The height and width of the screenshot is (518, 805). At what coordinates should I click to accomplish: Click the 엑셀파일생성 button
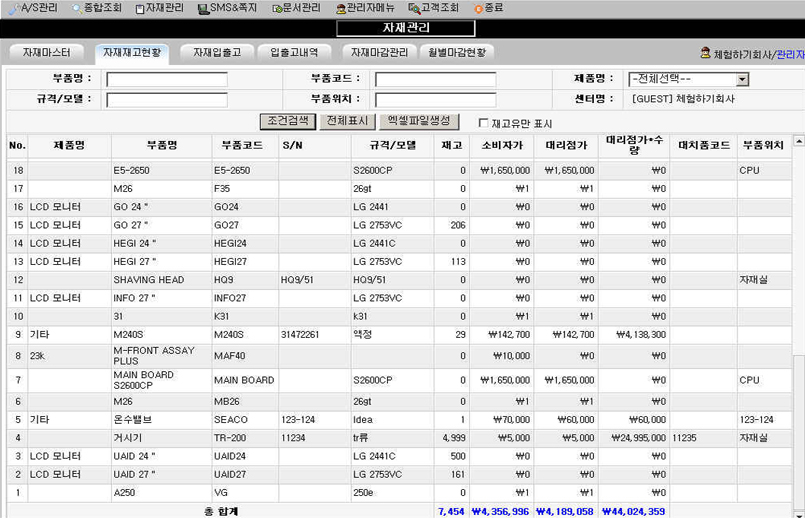point(419,122)
